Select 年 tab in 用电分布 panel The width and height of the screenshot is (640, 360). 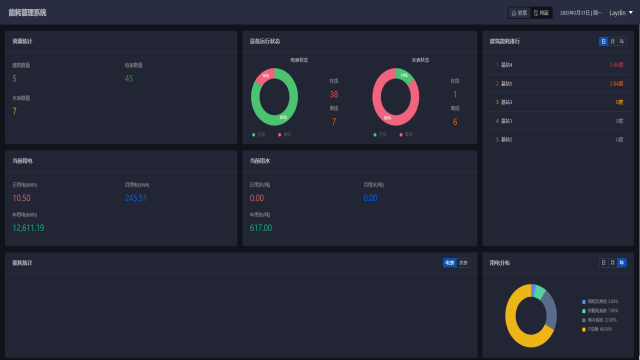pyautogui.click(x=622, y=263)
